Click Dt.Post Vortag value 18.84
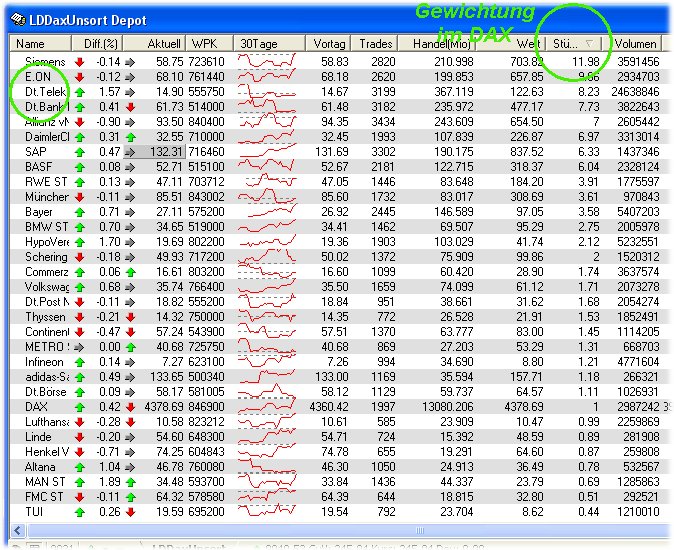This screenshot has height=550, width=674. click(335, 302)
